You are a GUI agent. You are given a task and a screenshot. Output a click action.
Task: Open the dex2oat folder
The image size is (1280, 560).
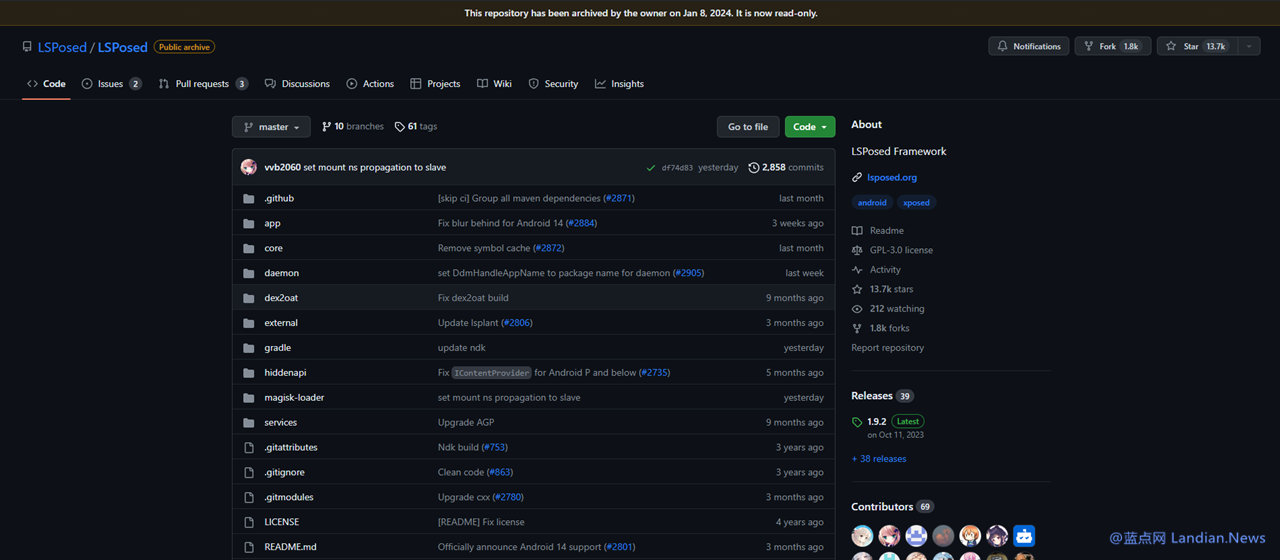pos(281,298)
